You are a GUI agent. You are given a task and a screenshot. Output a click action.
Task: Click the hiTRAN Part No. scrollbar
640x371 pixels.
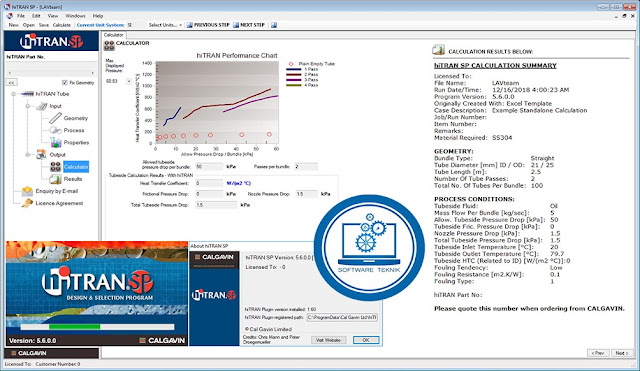(51, 73)
